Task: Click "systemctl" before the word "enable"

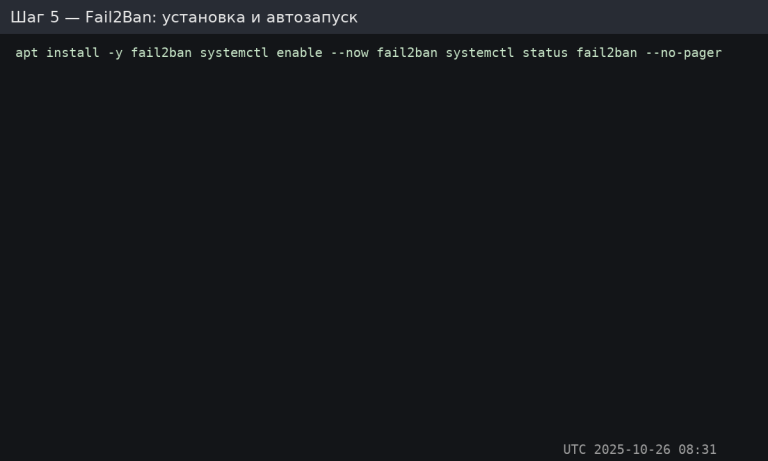Action: (234, 53)
